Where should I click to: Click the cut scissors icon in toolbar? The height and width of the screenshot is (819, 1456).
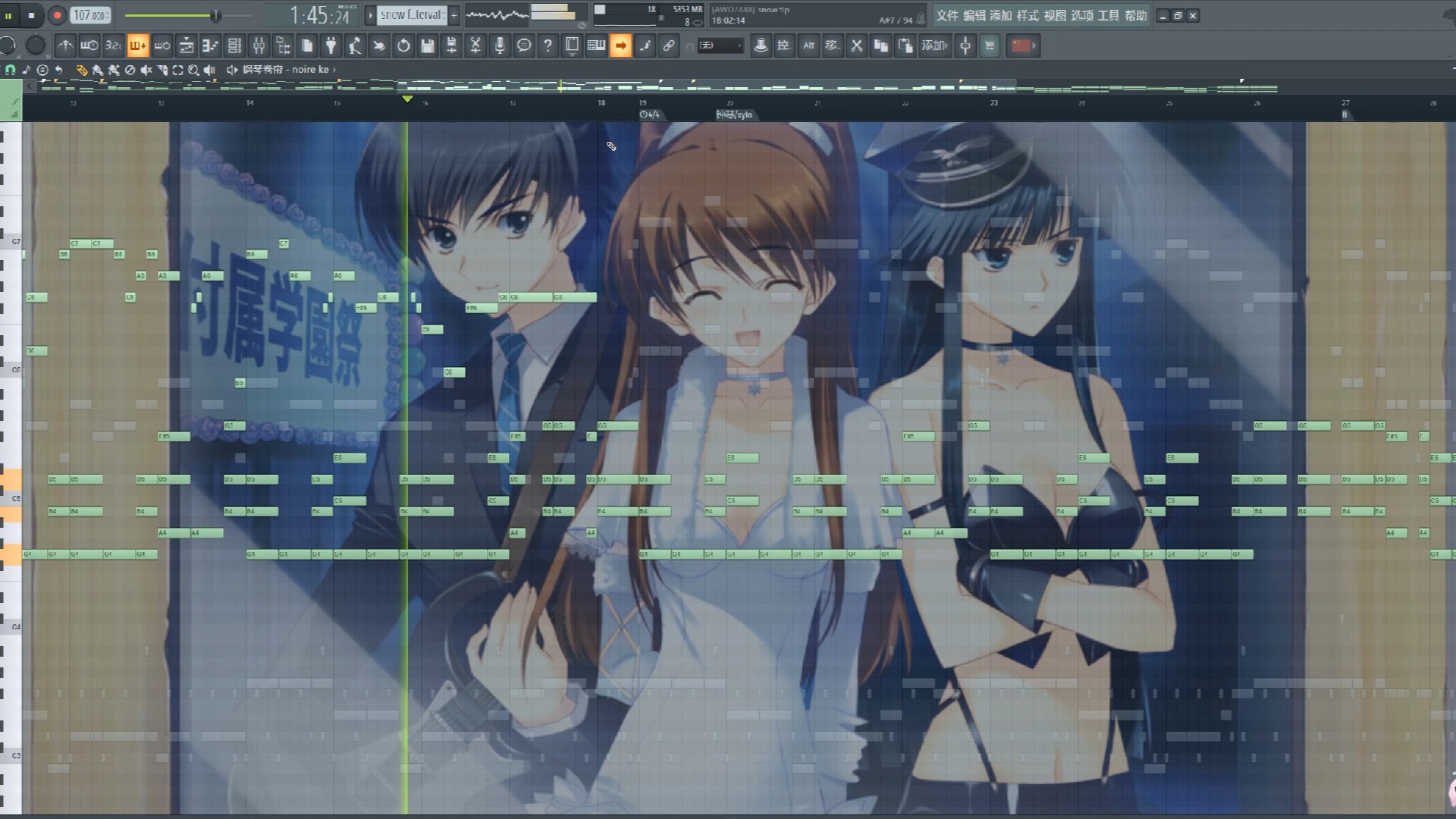click(857, 46)
